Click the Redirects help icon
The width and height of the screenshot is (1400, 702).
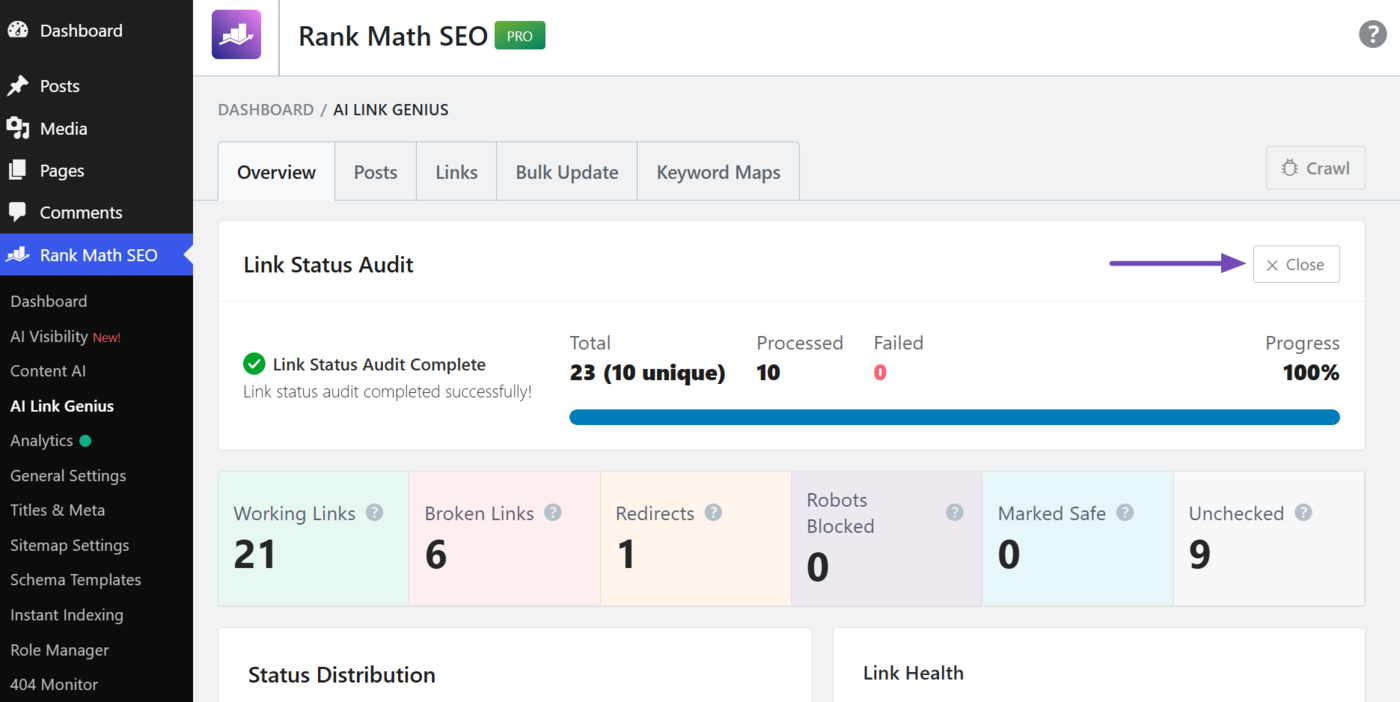pyautogui.click(x=713, y=512)
